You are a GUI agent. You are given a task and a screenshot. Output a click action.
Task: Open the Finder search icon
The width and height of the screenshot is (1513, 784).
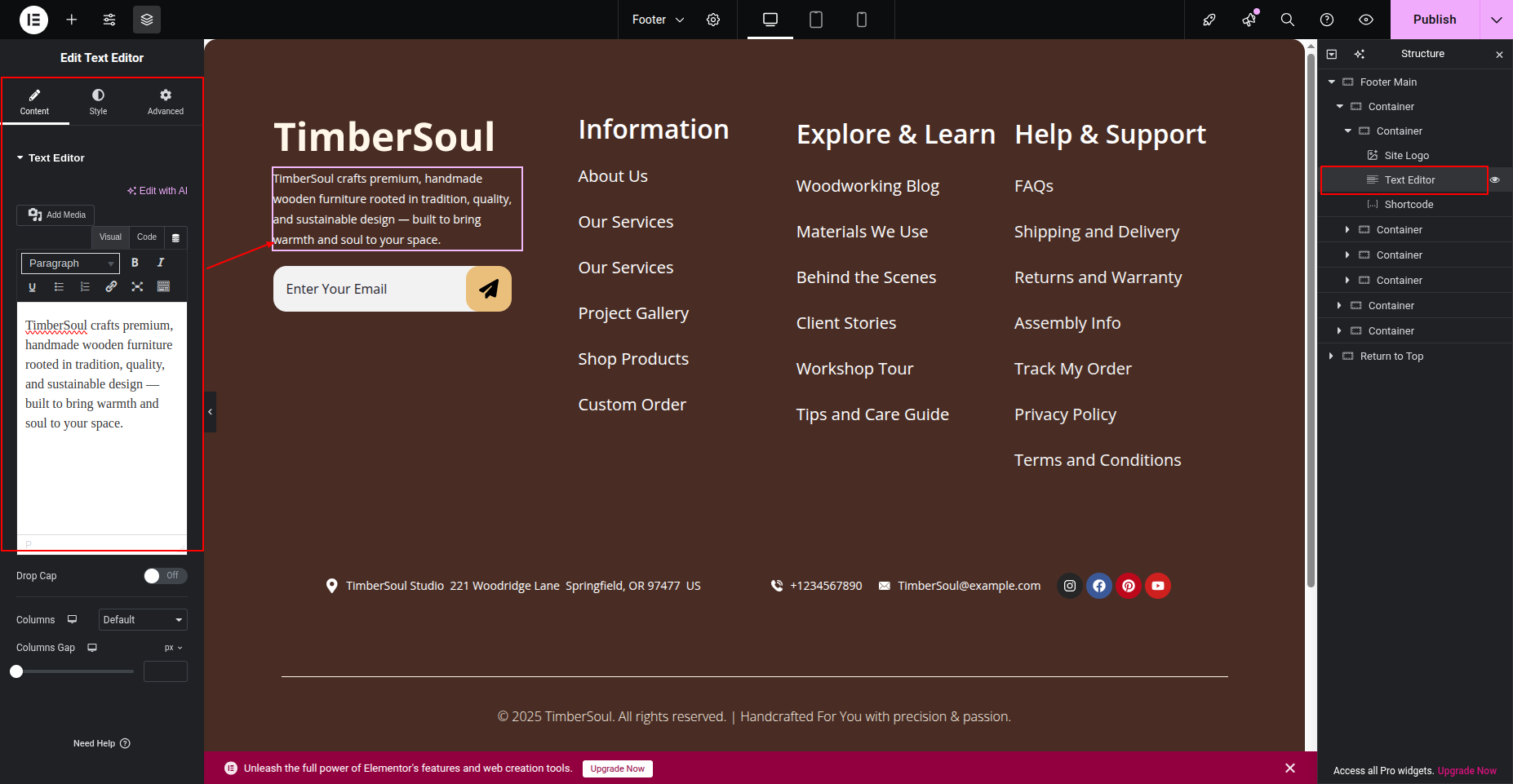pyautogui.click(x=1288, y=20)
